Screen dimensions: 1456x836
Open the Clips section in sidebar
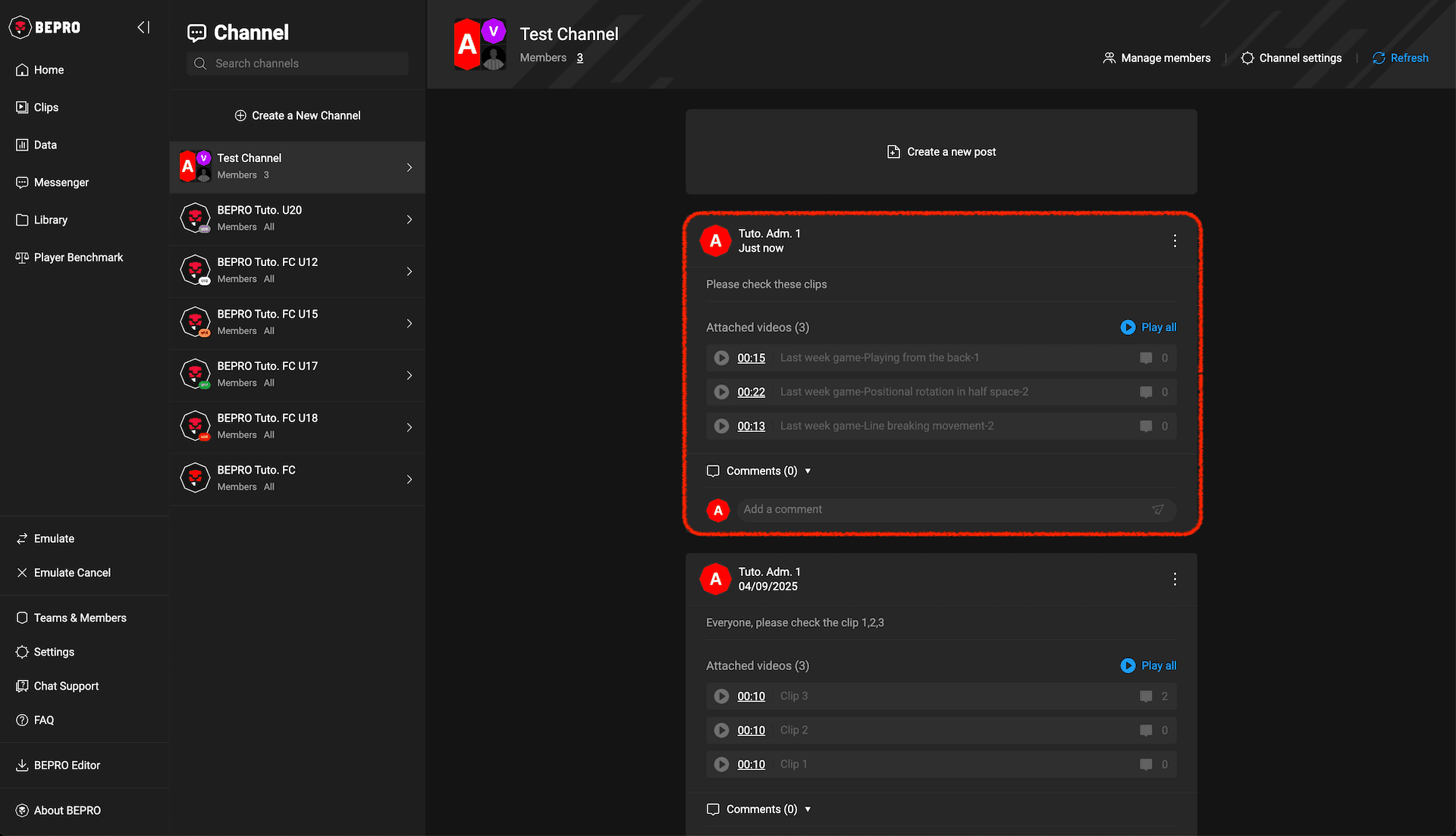[x=45, y=108]
